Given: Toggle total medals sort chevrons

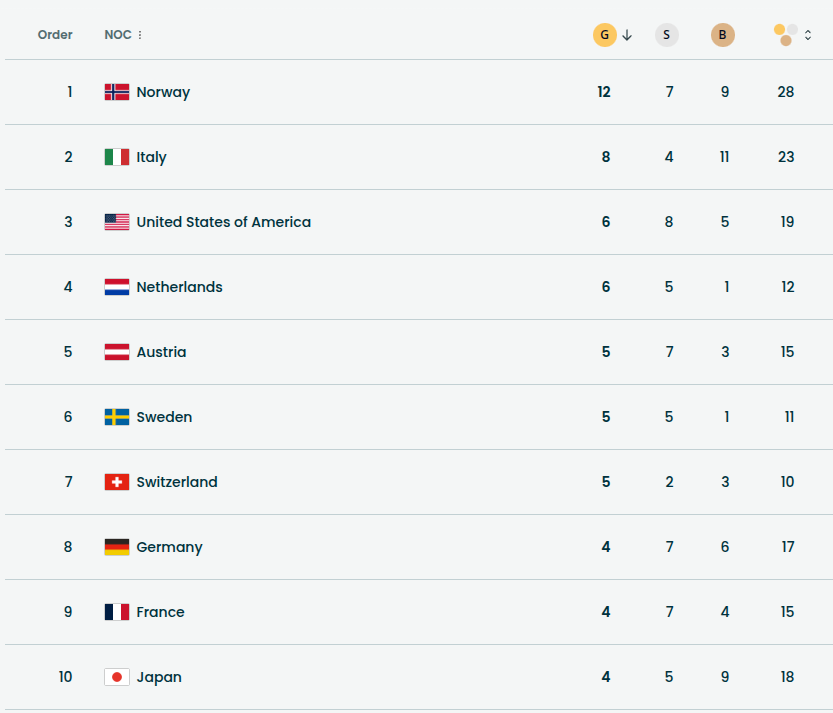Looking at the screenshot, I should [x=808, y=35].
